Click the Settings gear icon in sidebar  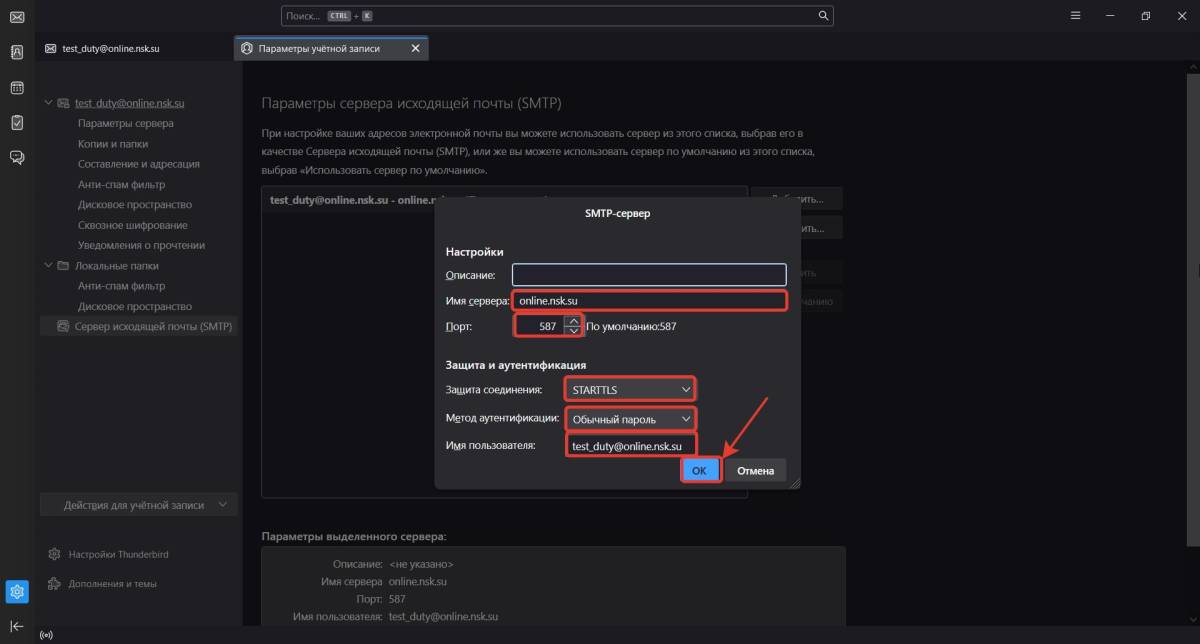click(x=17, y=591)
